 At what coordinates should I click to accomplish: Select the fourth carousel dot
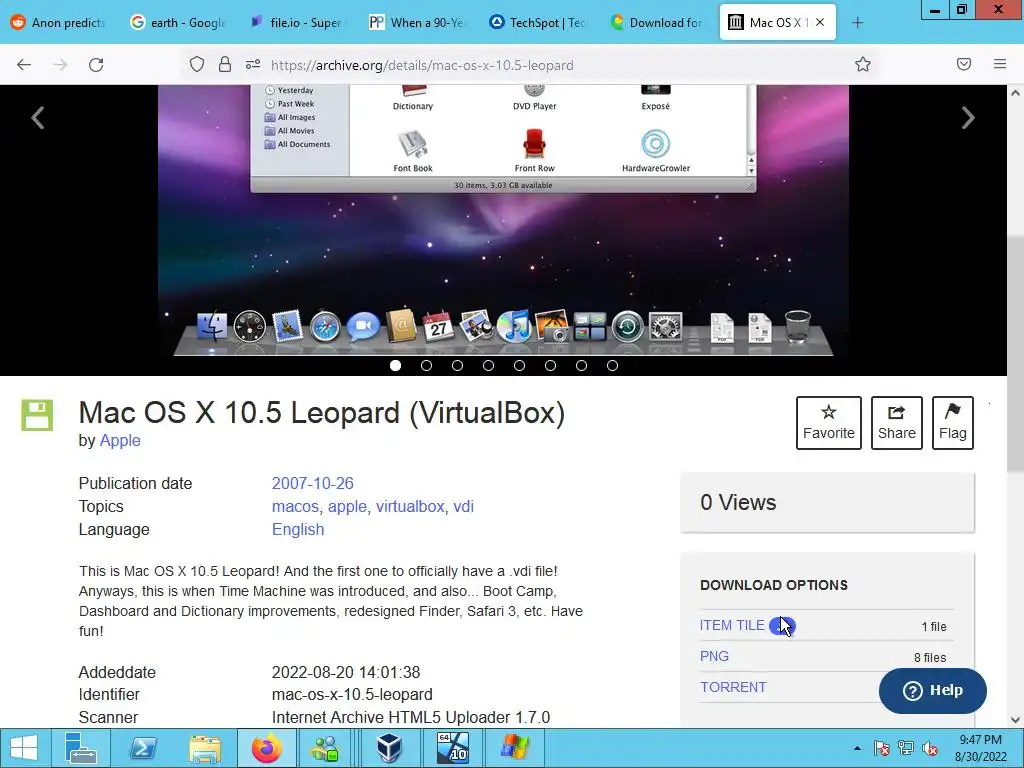coord(488,366)
